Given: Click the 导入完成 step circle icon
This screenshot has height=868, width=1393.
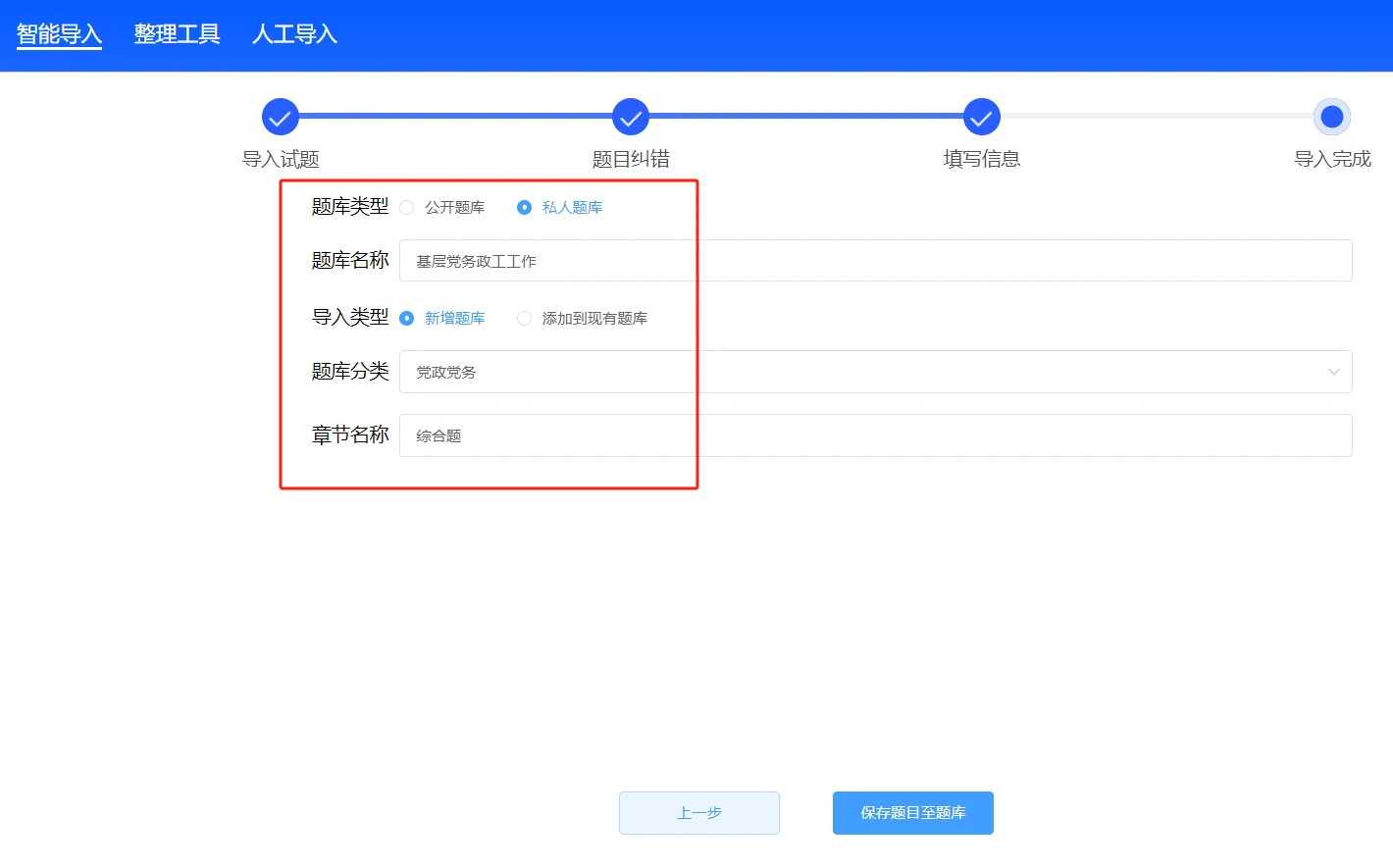Looking at the screenshot, I should point(1332,117).
